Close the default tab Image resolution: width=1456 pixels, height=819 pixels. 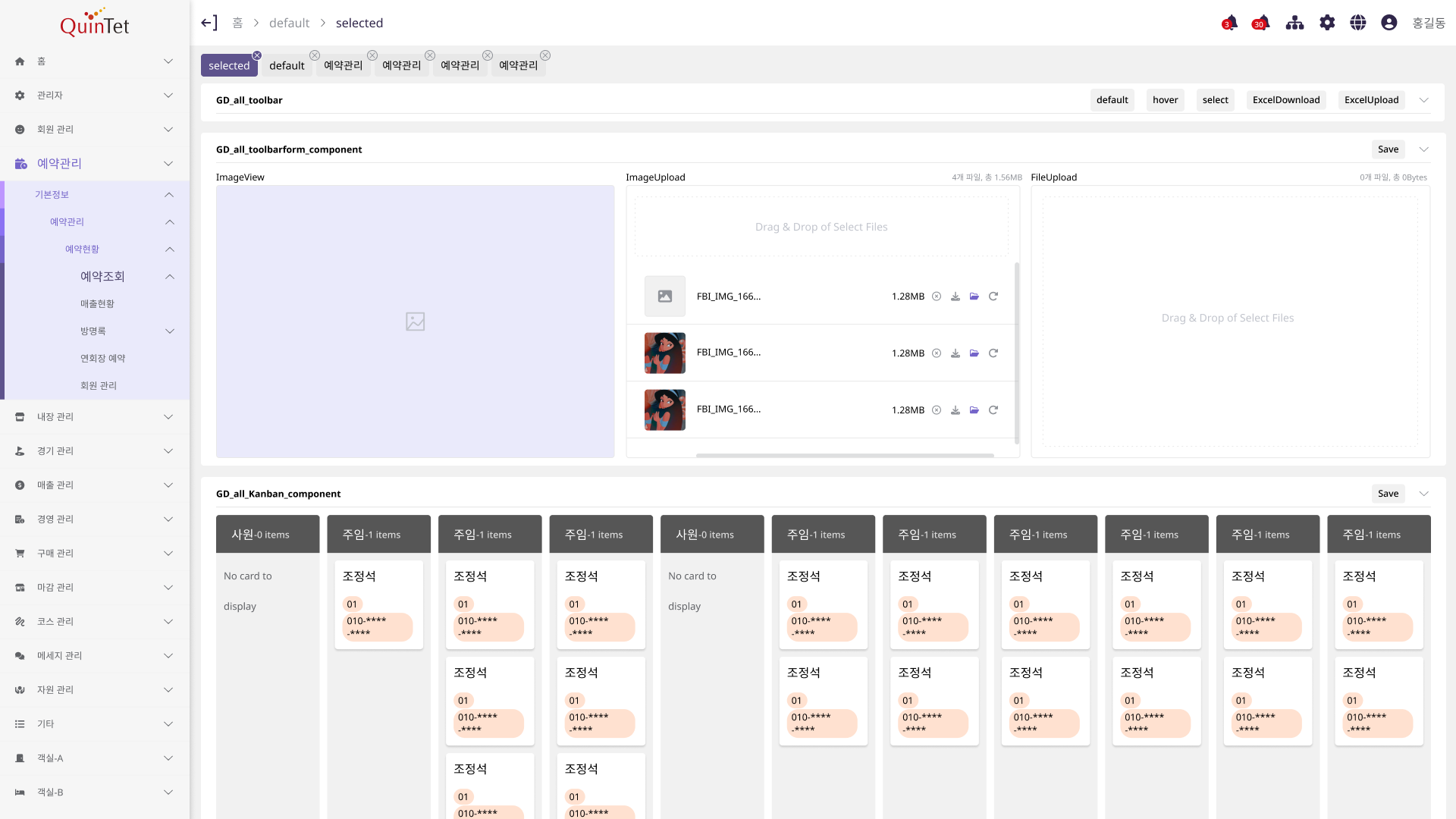[x=315, y=55]
